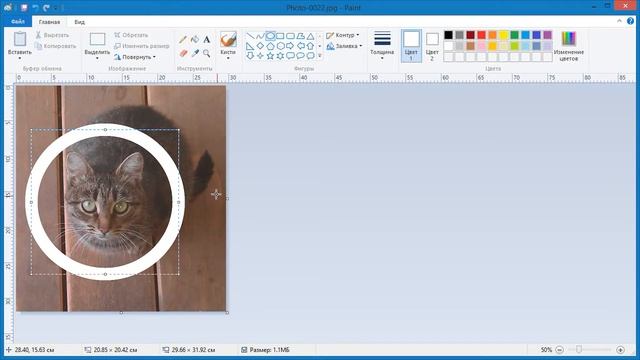Select the Pencil tool
The image size is (640, 360).
click(x=183, y=40)
